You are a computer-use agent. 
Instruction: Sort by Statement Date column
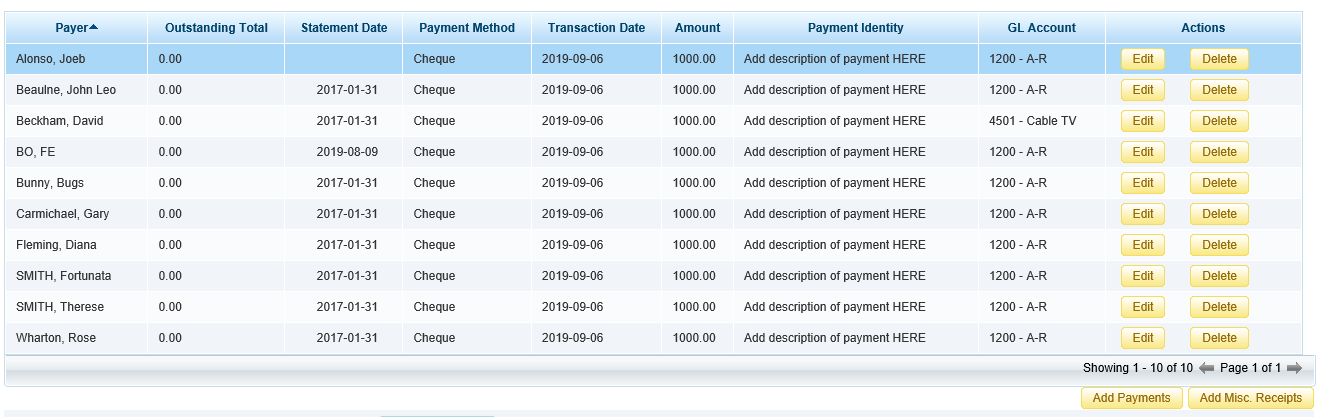[x=344, y=28]
